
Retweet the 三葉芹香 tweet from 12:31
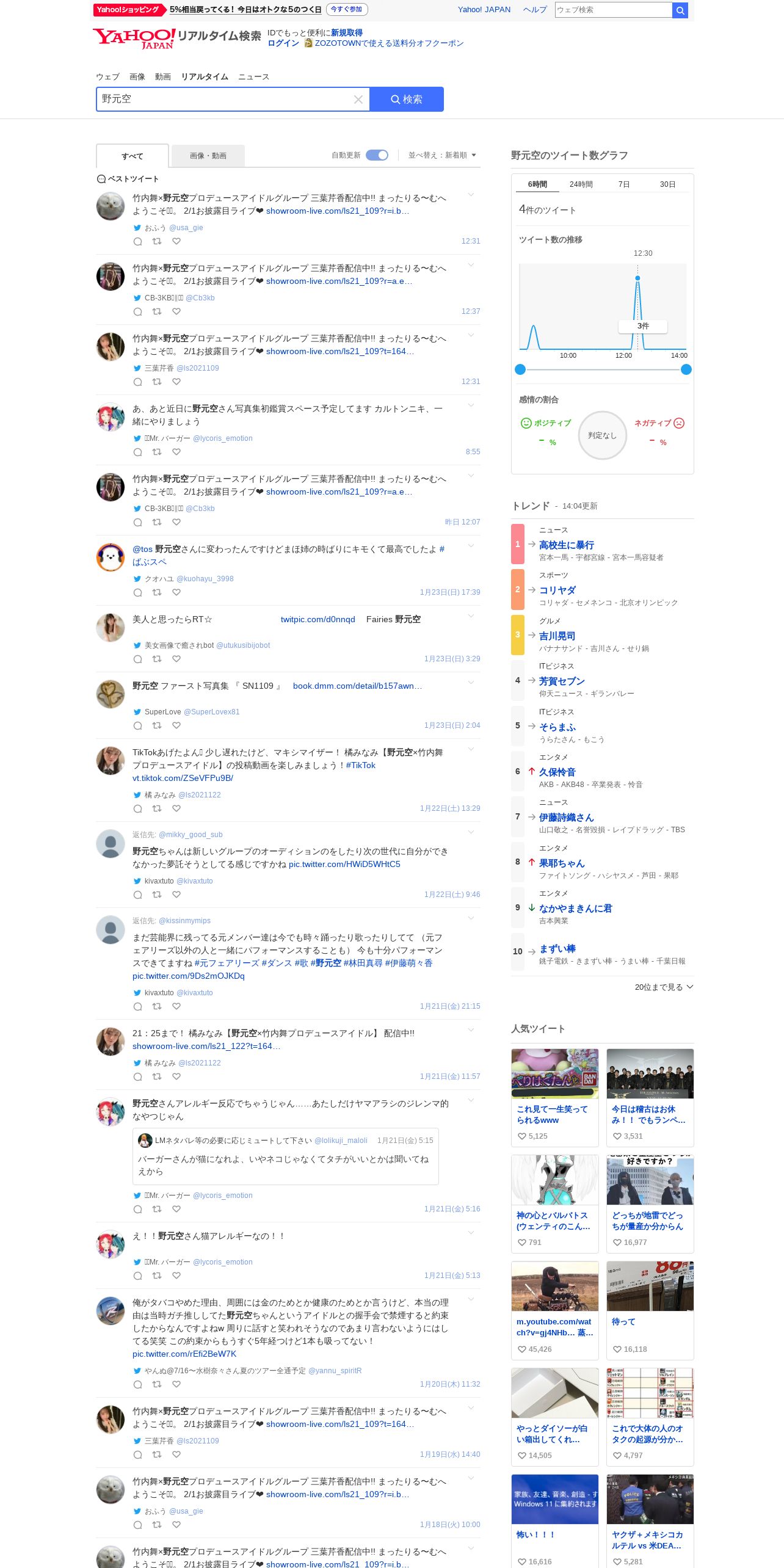point(157,382)
